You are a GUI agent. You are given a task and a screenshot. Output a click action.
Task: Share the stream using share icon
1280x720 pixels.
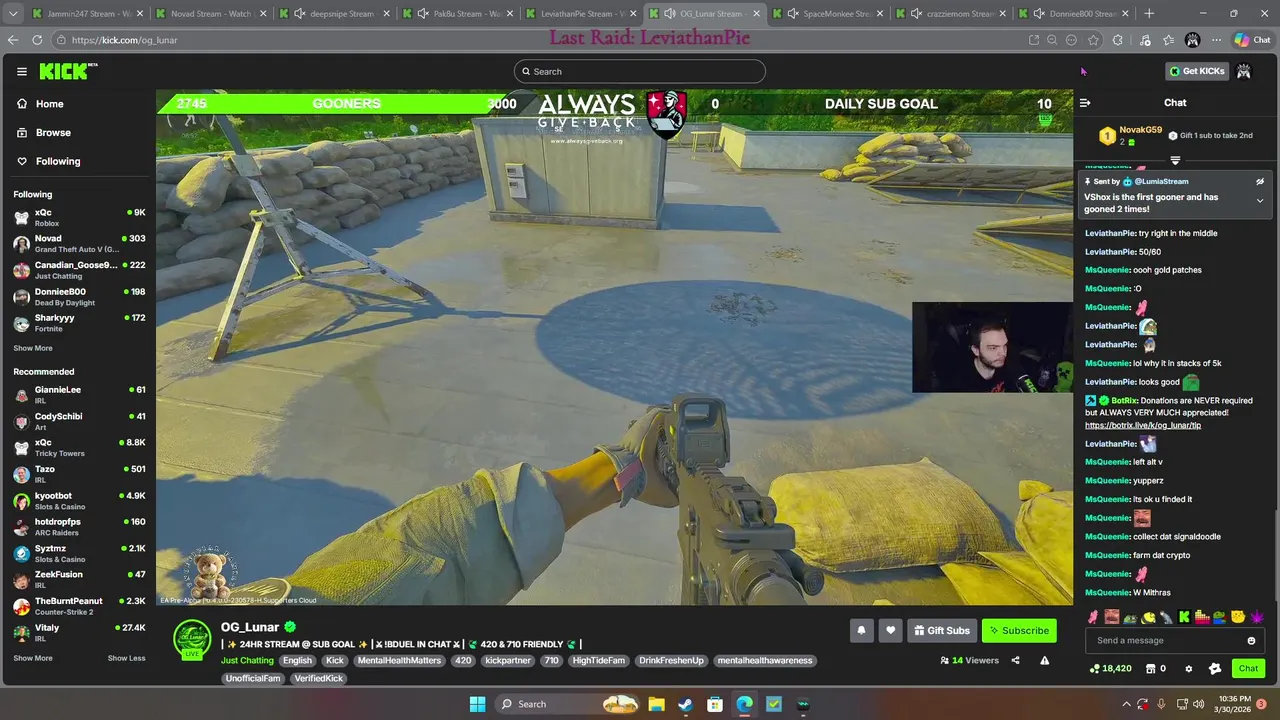(1015, 660)
